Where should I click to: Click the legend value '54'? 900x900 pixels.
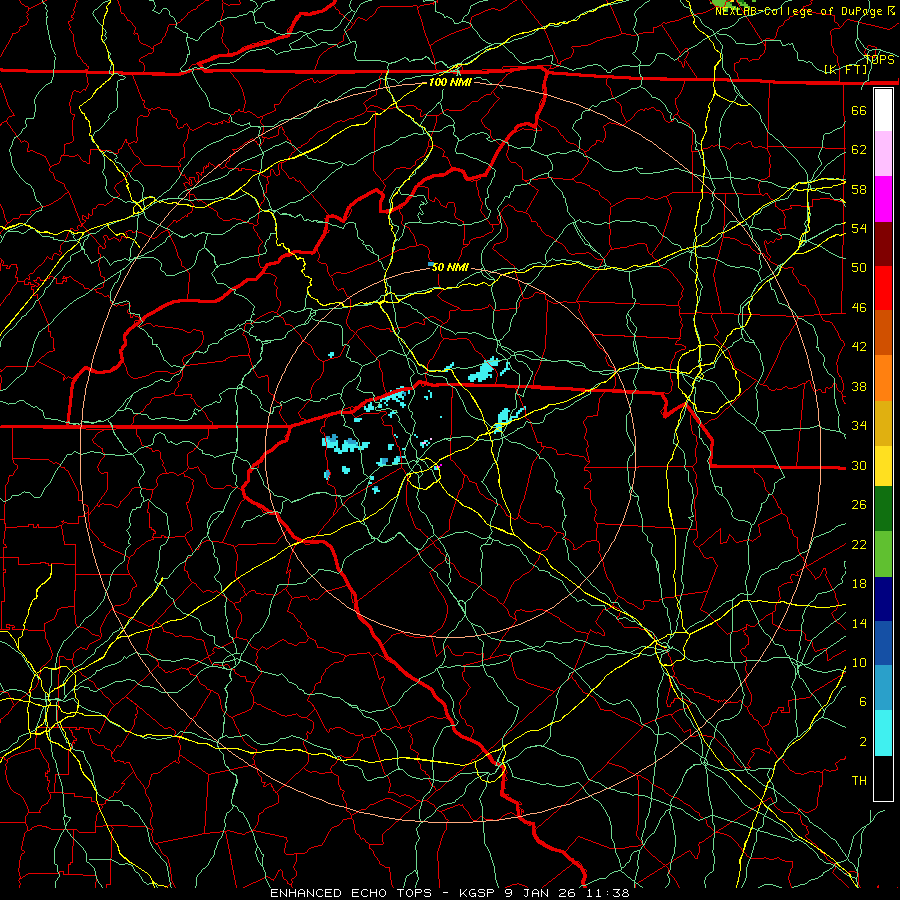point(859,228)
